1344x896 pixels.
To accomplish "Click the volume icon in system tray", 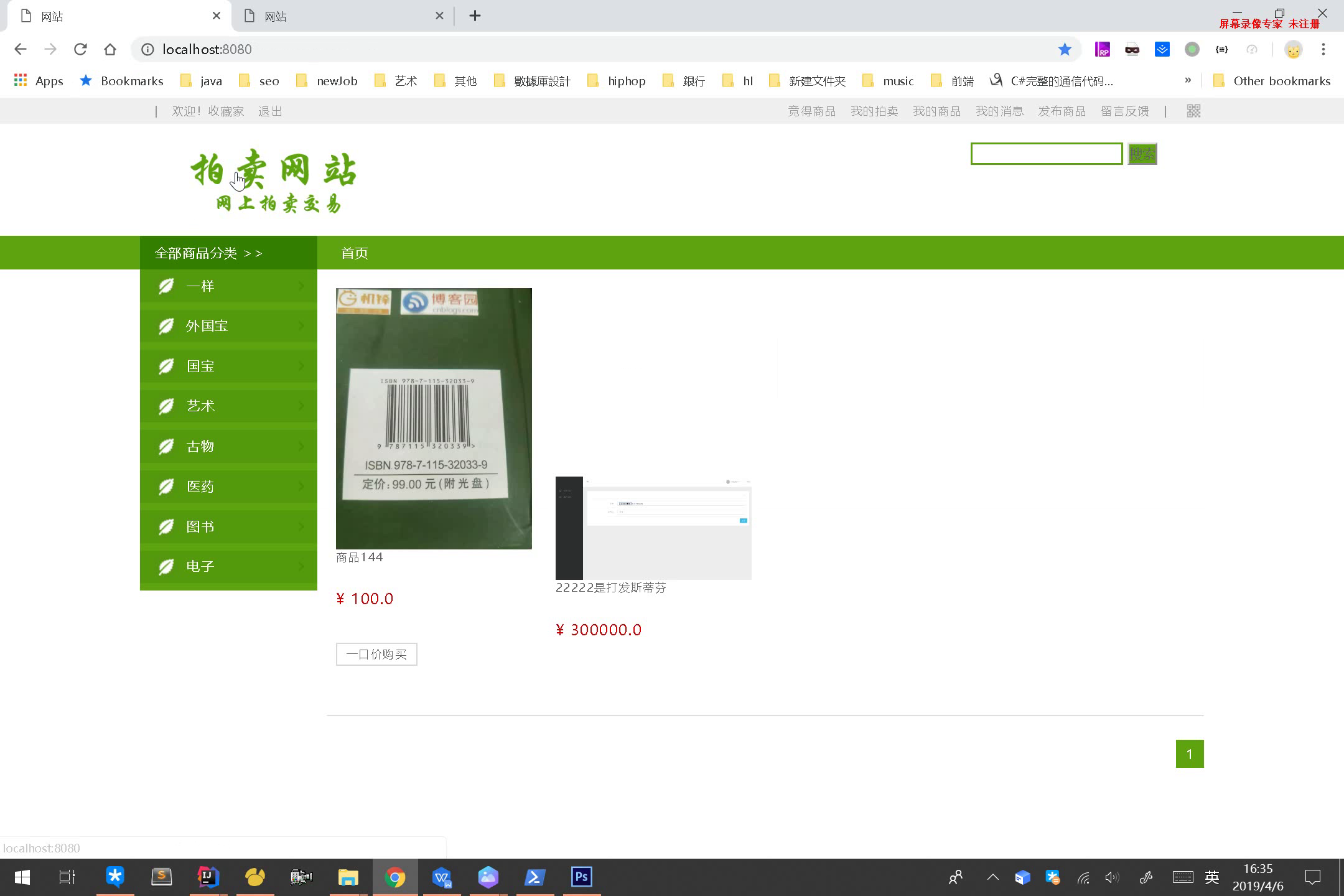I will tap(1112, 877).
